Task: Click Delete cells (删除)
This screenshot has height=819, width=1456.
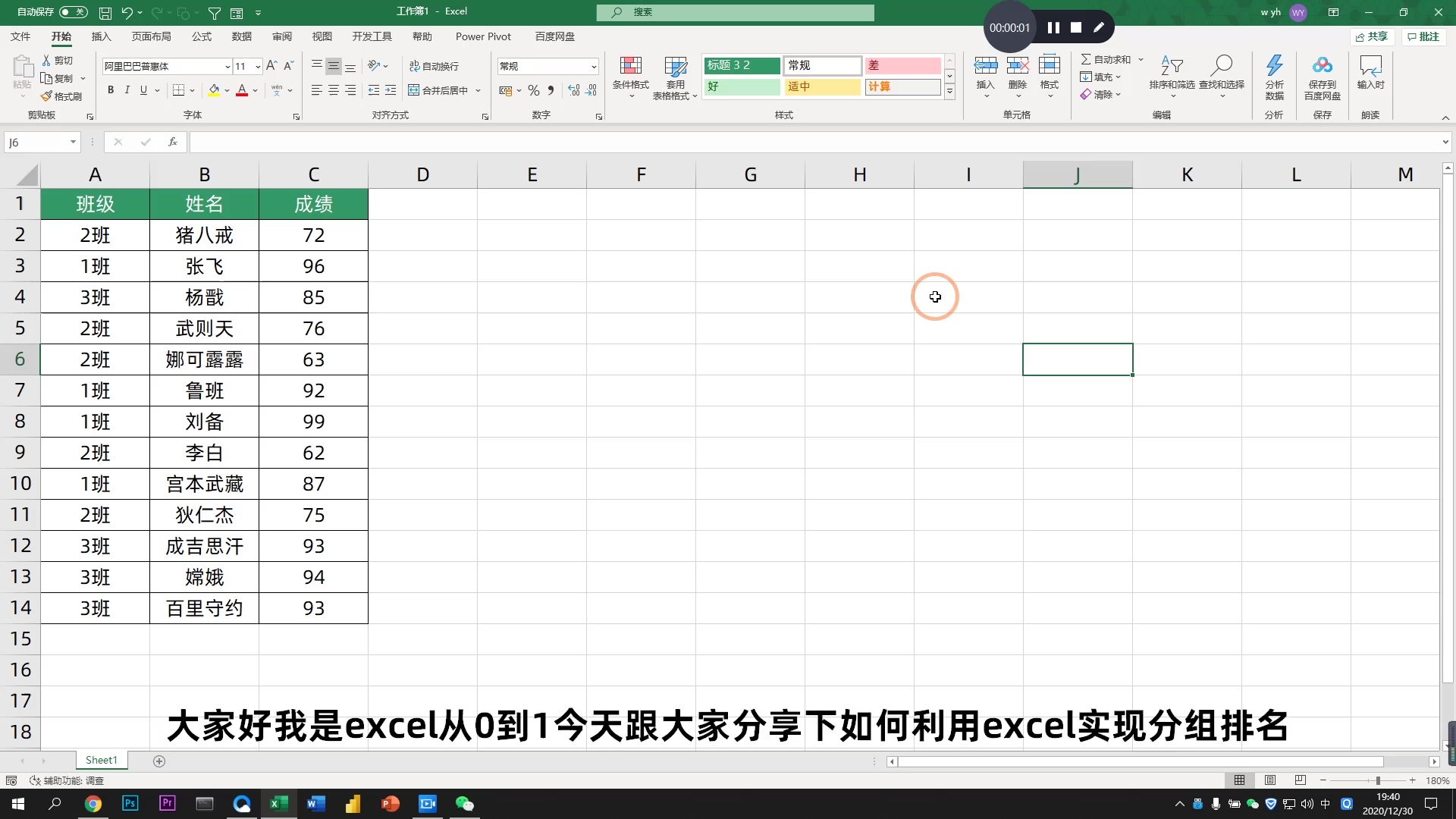Action: pos(1018,77)
